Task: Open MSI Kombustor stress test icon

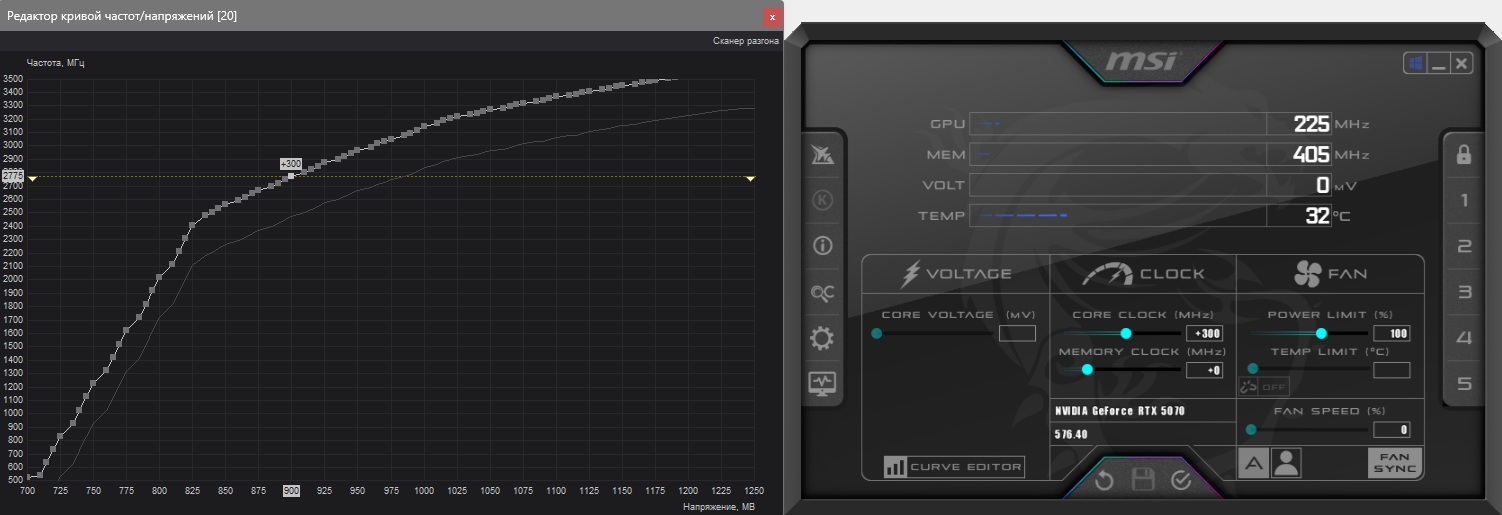Action: pyautogui.click(x=823, y=155)
